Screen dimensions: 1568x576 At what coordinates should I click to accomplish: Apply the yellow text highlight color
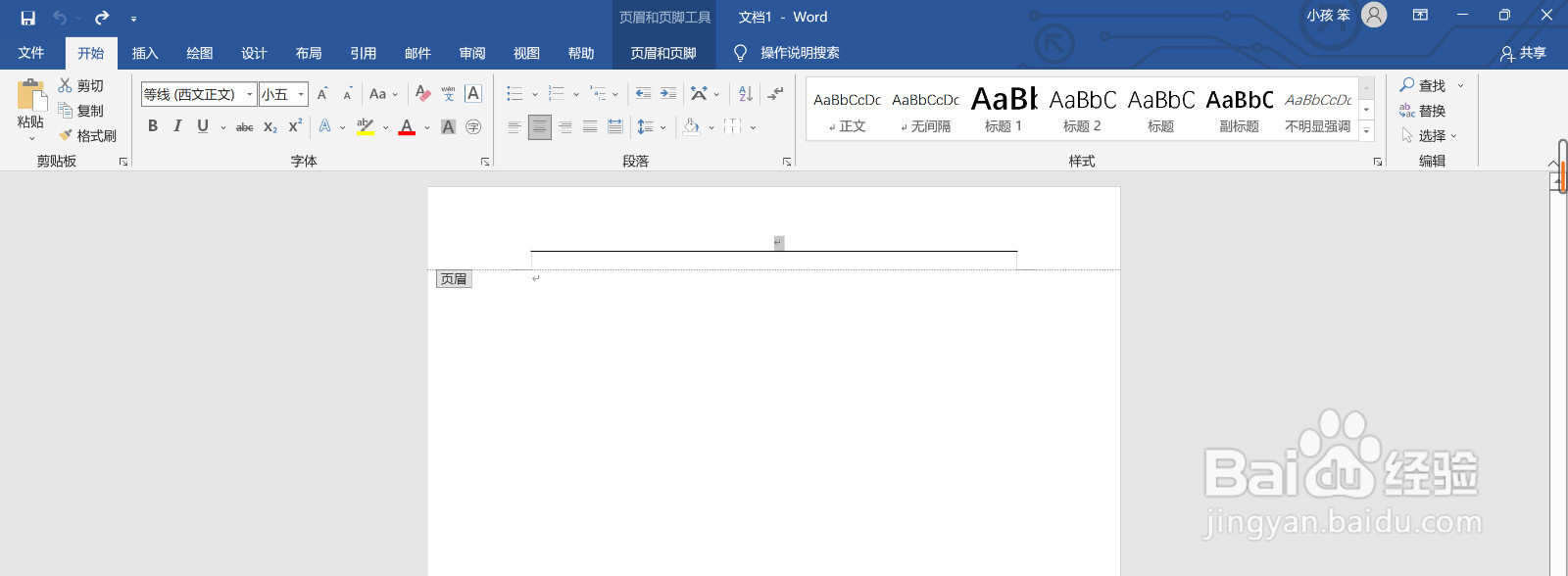[365, 126]
